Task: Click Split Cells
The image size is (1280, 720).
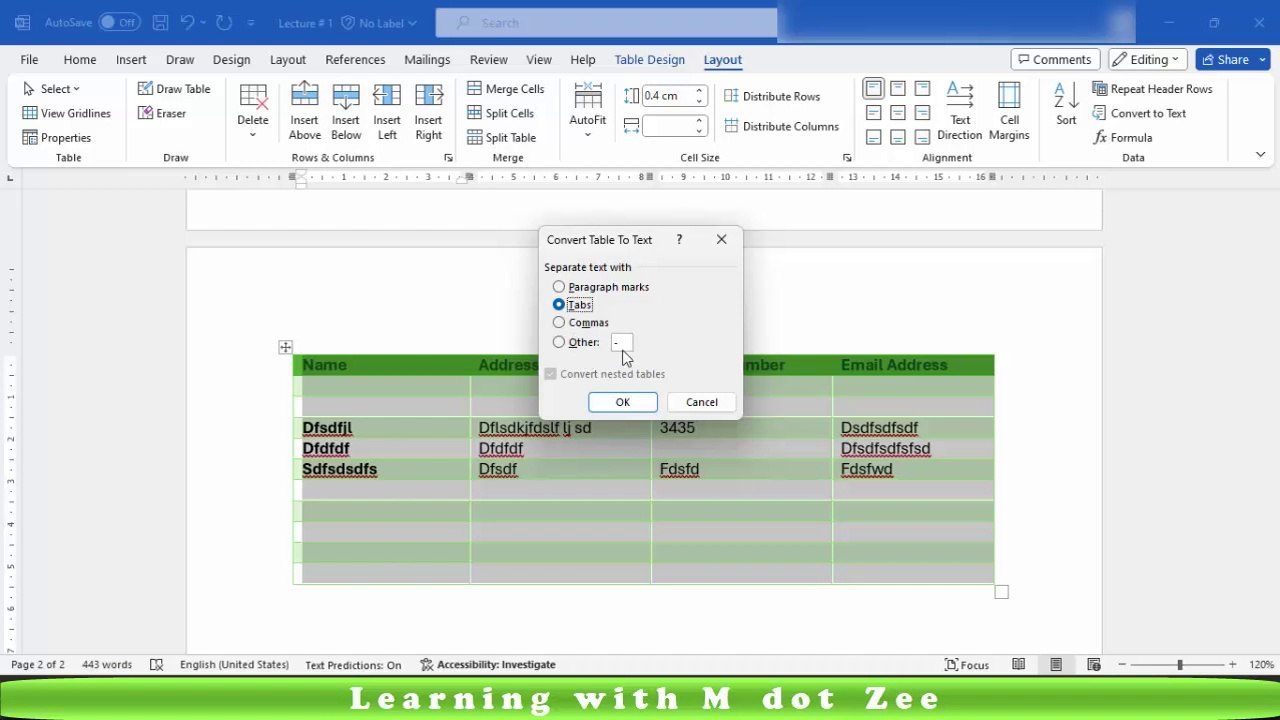Action: click(x=500, y=113)
